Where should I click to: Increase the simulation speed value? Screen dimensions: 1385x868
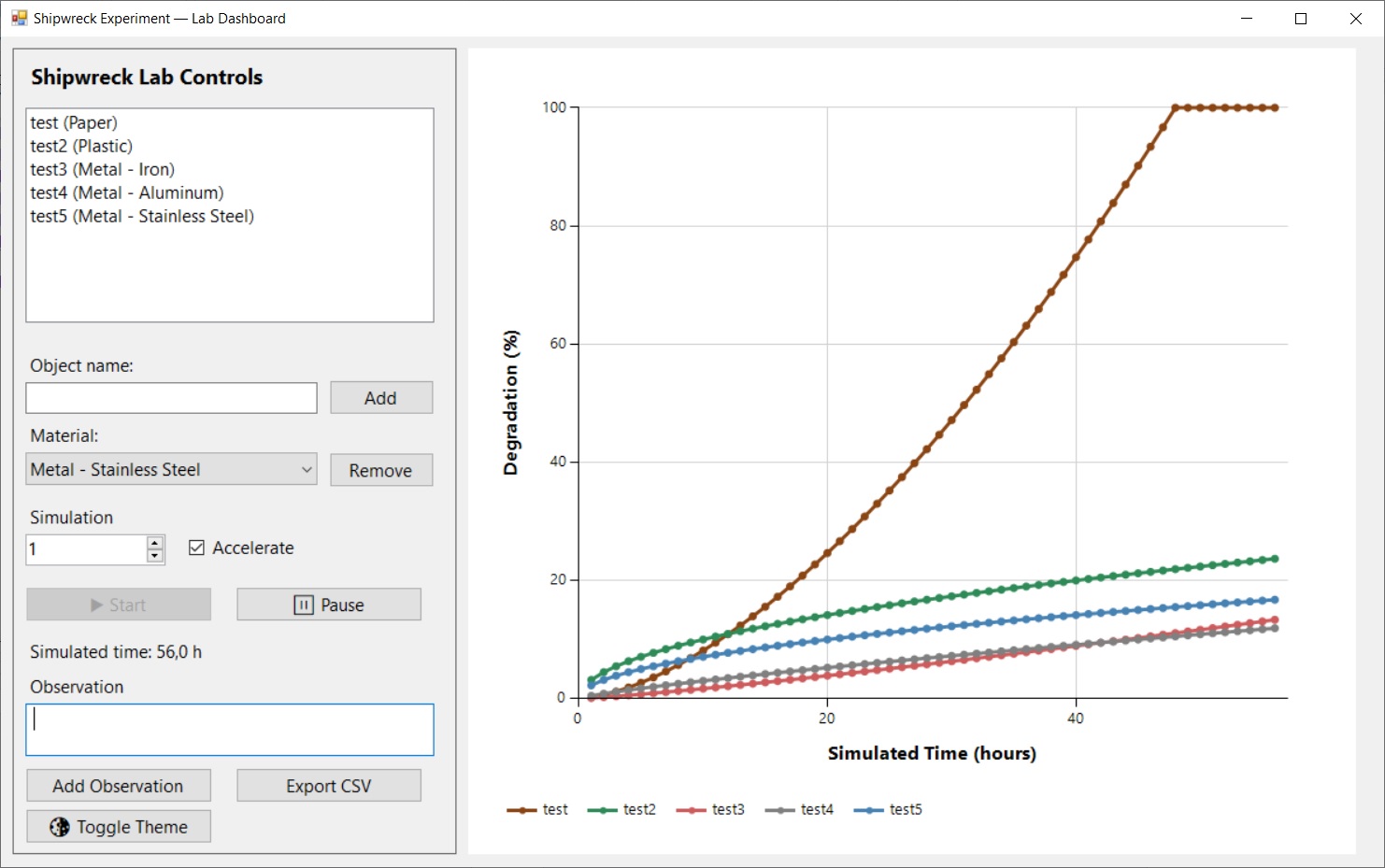pos(155,543)
